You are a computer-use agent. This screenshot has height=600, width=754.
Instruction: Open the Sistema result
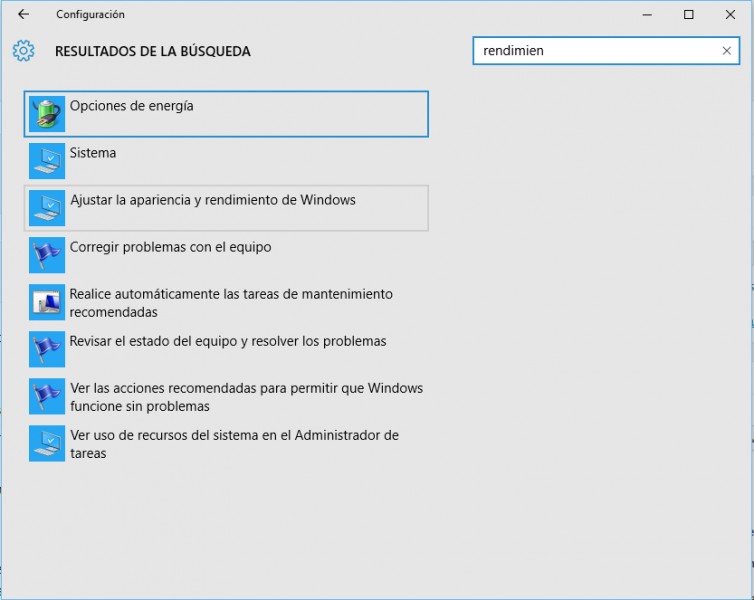tap(226, 161)
